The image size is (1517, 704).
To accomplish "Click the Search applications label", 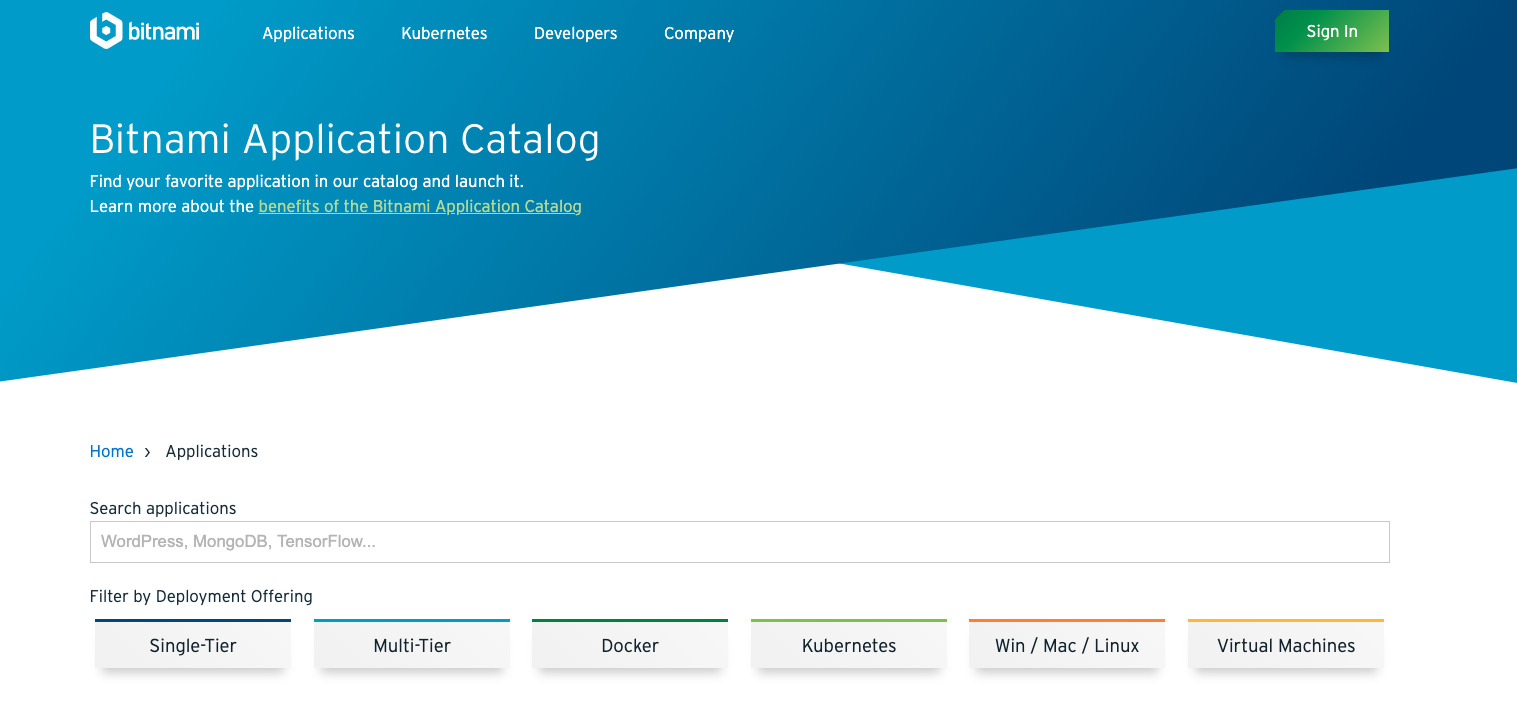I will (x=163, y=508).
